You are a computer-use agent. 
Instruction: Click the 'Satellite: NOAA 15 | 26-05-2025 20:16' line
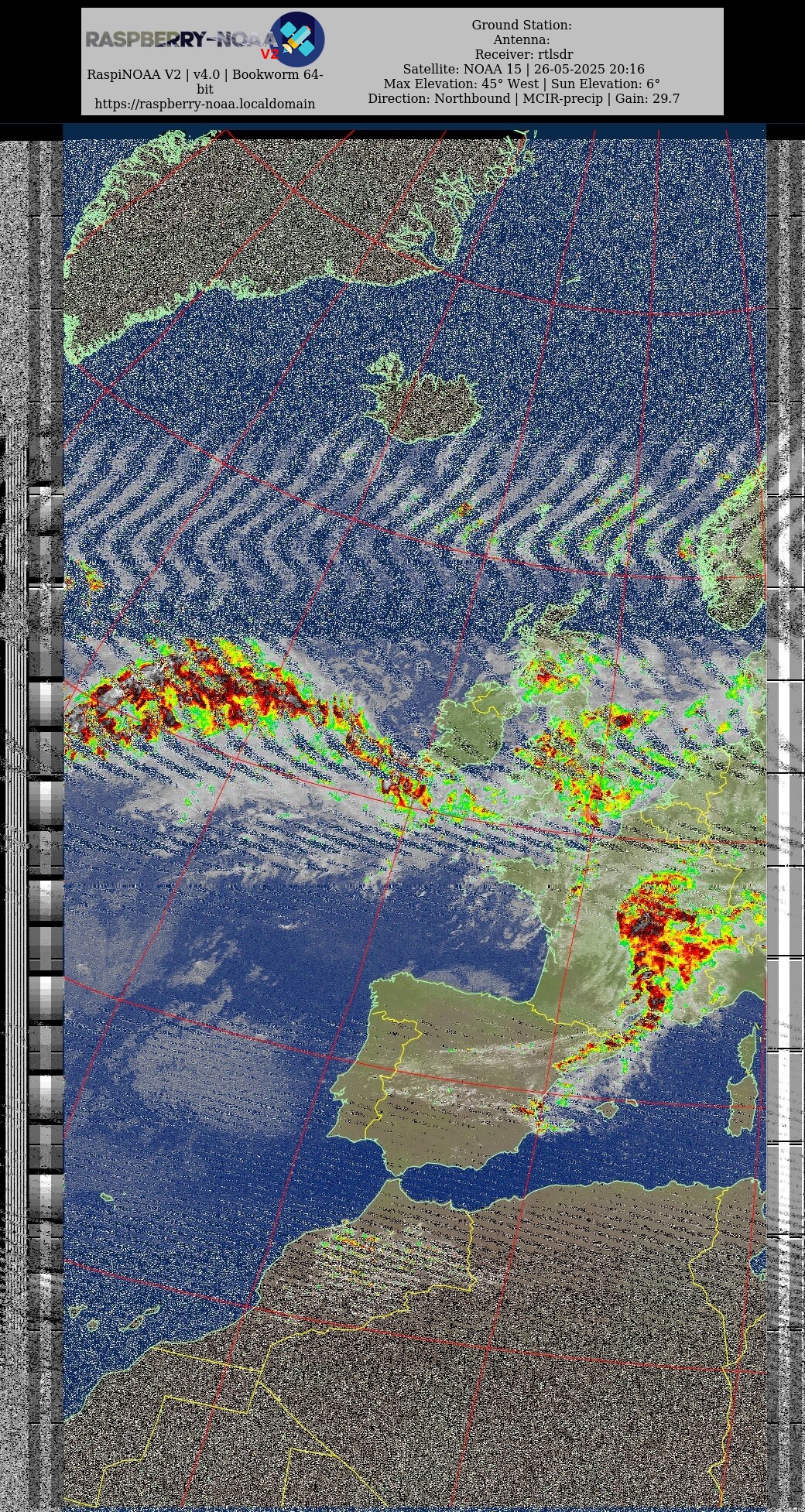click(x=523, y=69)
